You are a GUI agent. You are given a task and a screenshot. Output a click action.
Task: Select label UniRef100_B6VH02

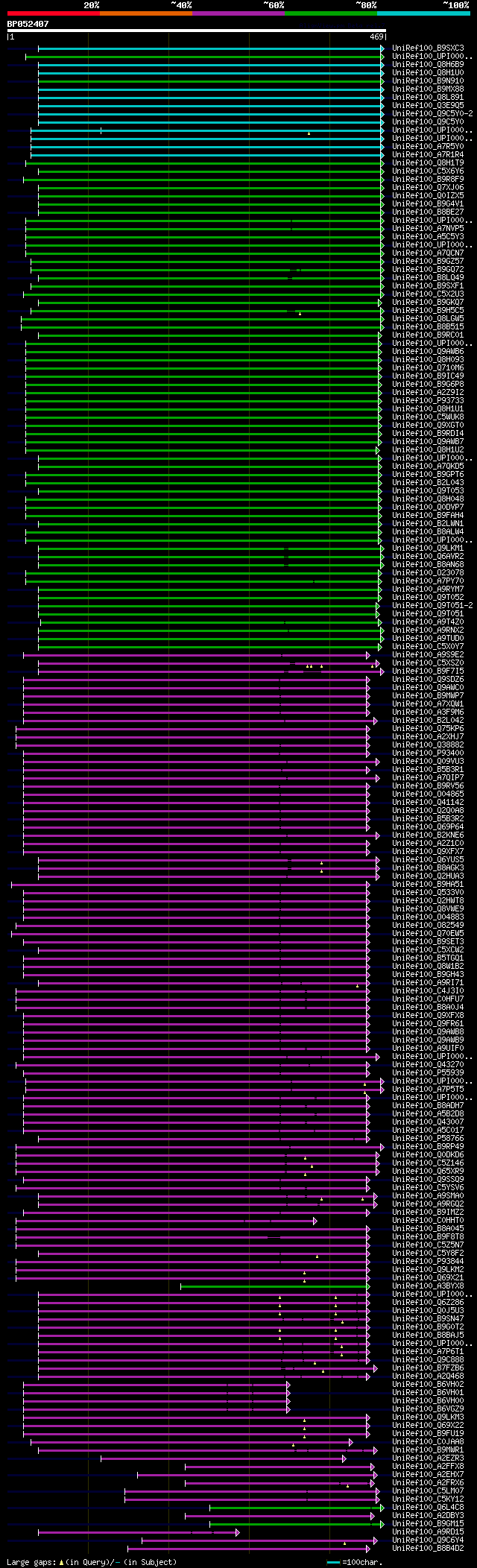[x=428, y=1385]
